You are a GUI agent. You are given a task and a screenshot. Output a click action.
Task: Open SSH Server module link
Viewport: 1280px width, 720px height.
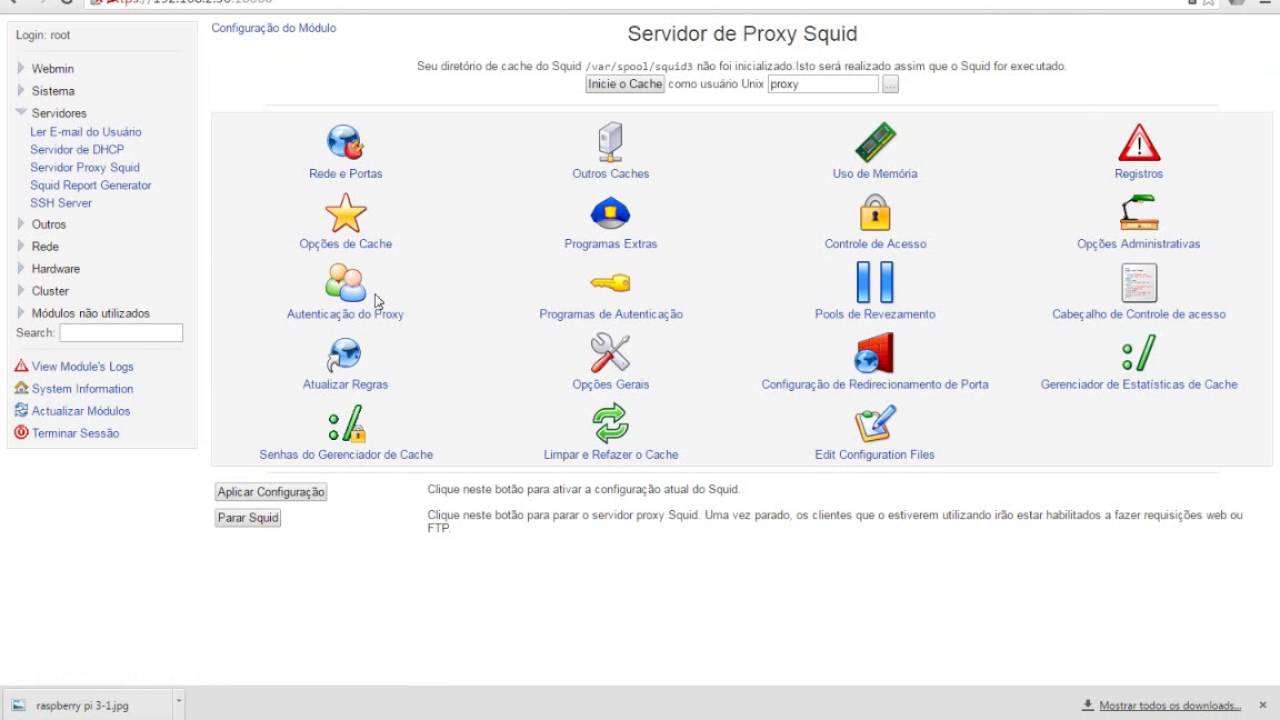click(x=61, y=203)
